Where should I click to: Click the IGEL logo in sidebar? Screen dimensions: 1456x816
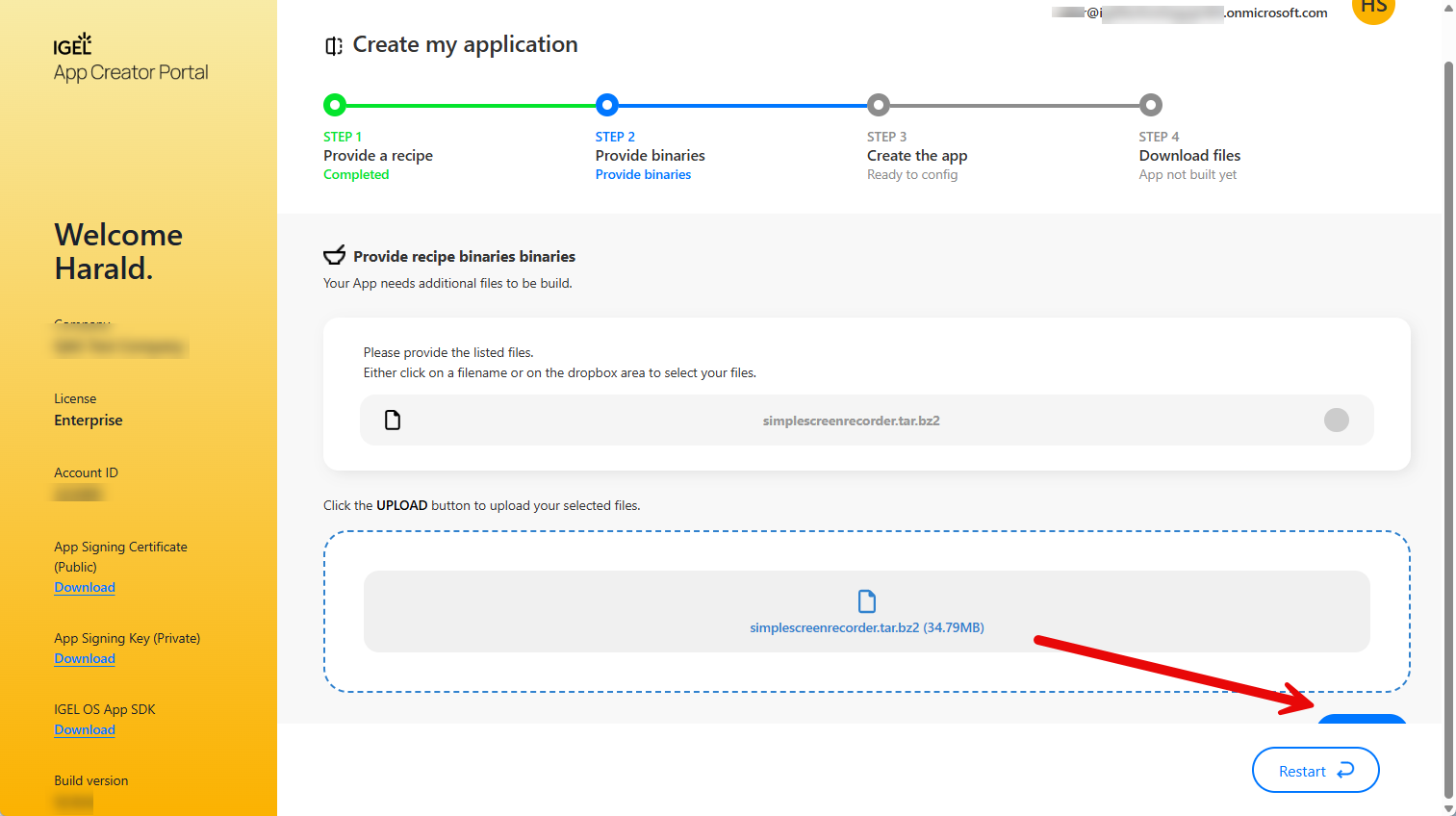click(x=72, y=44)
